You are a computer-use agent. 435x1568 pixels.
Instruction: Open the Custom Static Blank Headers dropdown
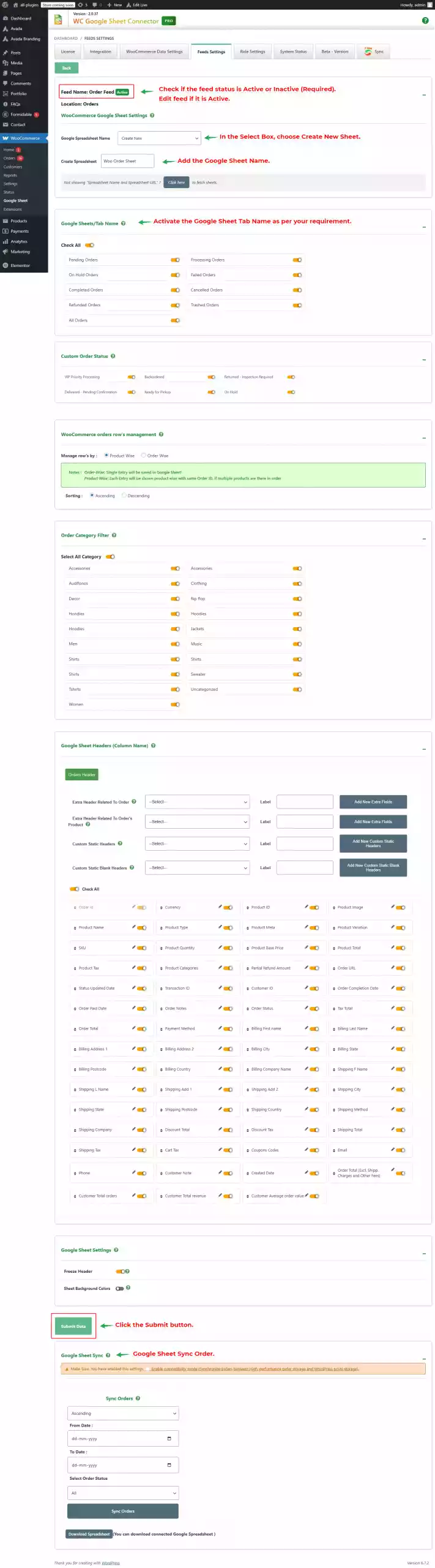(198, 867)
